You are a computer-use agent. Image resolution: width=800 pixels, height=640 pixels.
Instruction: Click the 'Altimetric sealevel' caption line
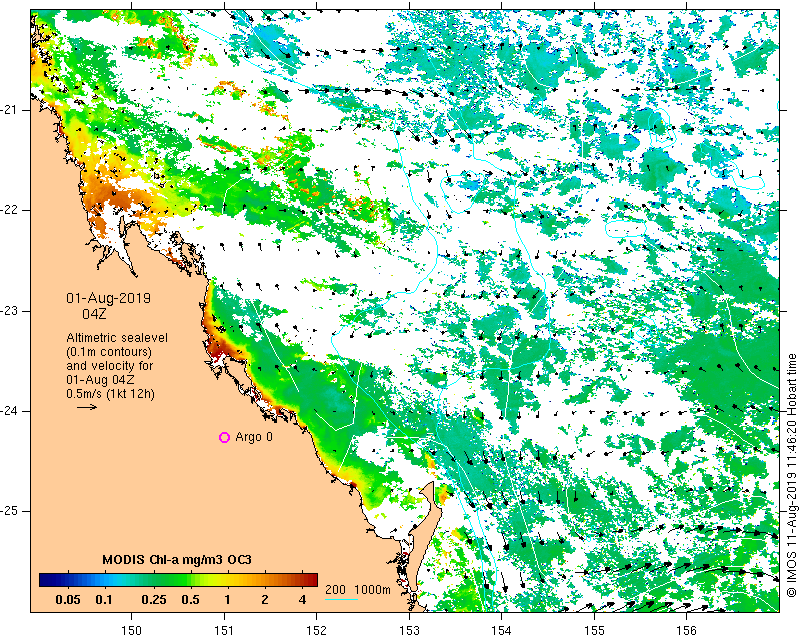117,338
